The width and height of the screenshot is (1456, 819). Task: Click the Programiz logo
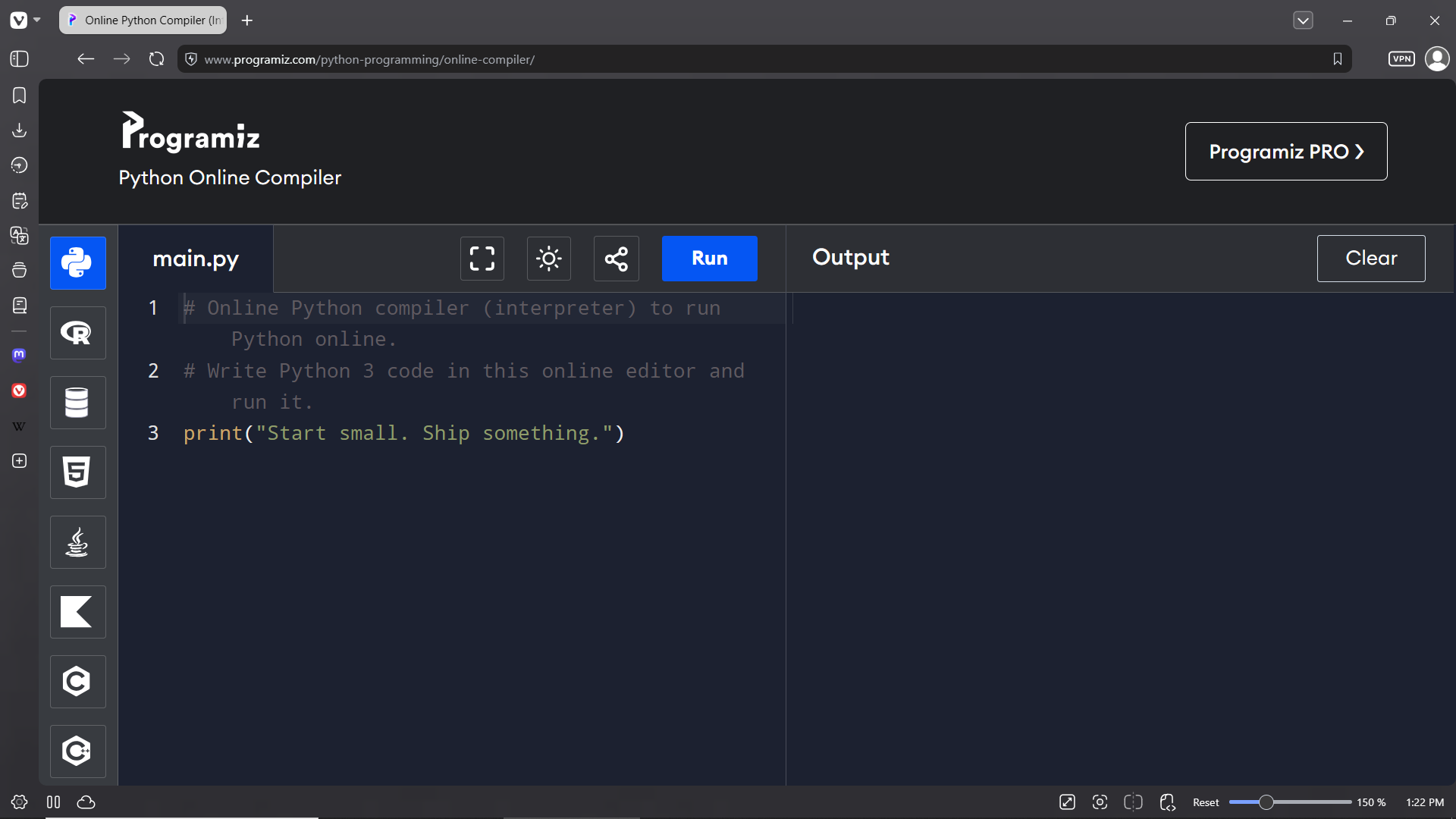coord(190,132)
